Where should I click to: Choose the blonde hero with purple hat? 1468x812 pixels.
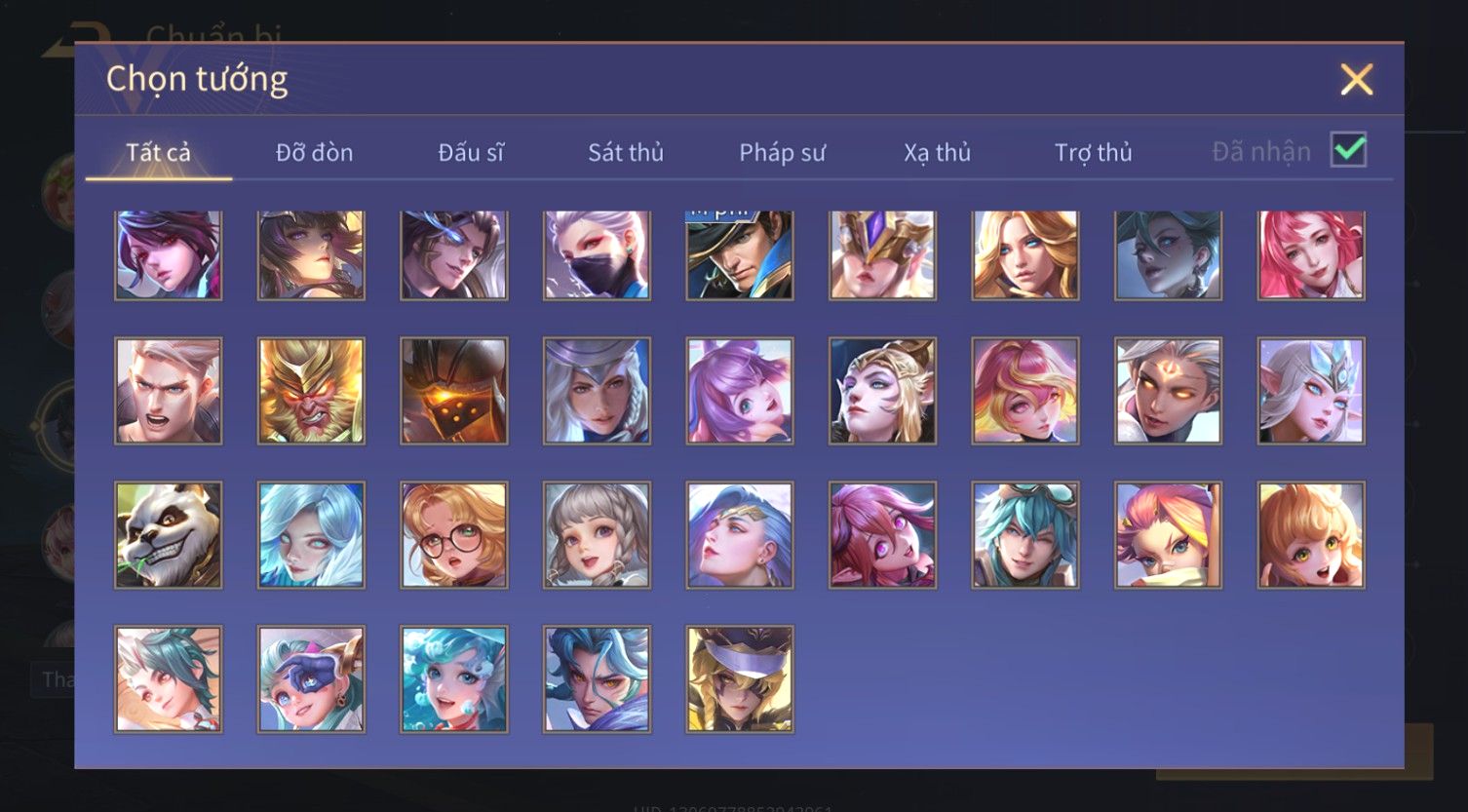[x=739, y=679]
